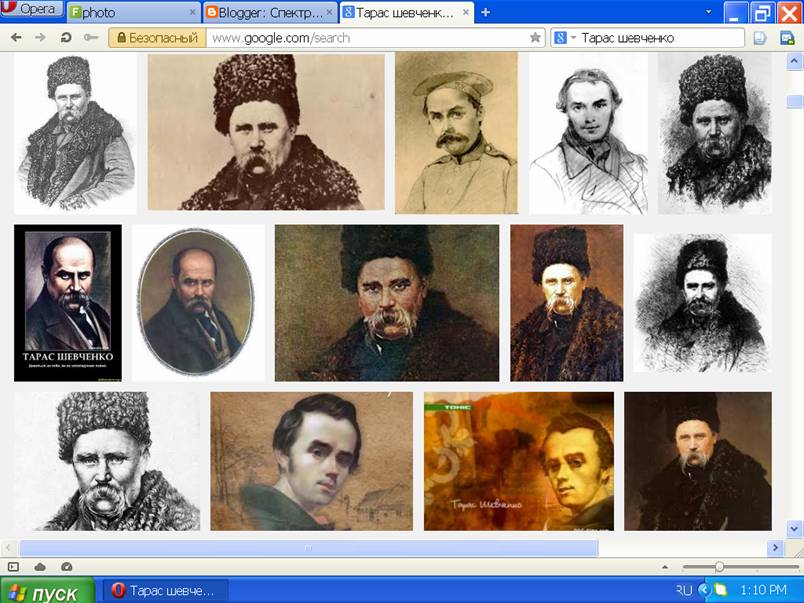Open the painting of a young man with a cottage
804x603 pixels.
311,461
